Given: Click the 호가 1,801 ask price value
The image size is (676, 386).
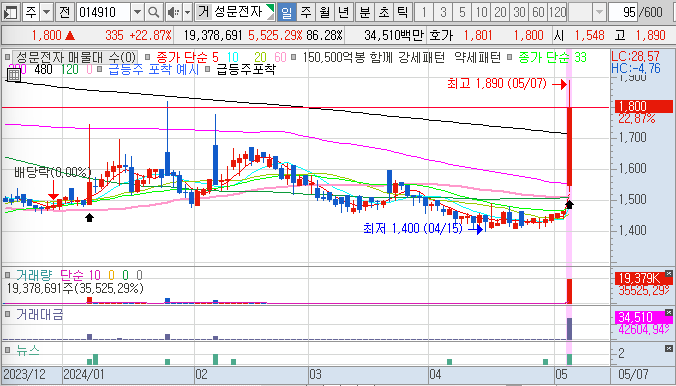Looking at the screenshot, I should (478, 35).
